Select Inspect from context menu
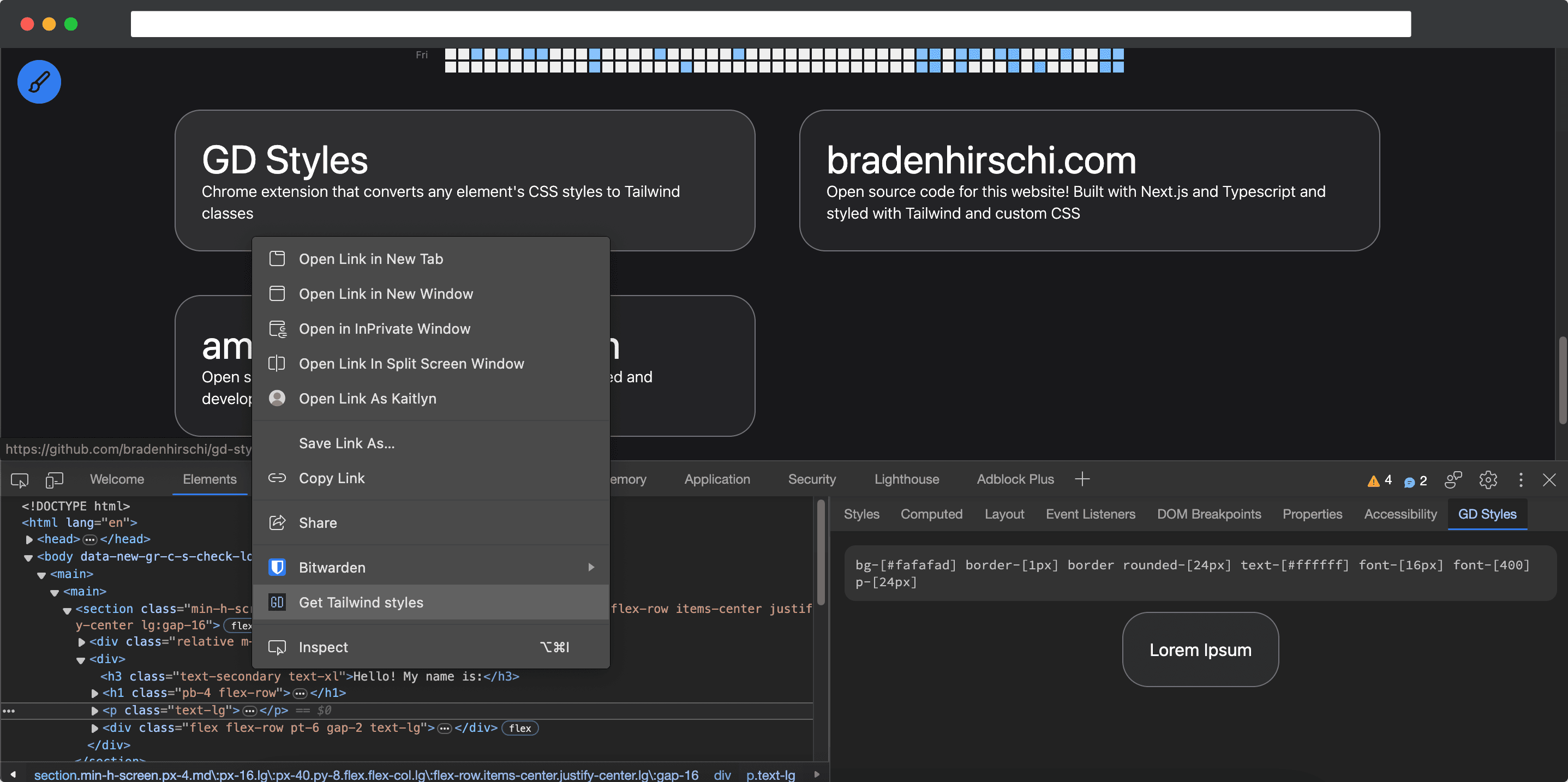This screenshot has width=1568, height=782. (x=431, y=647)
